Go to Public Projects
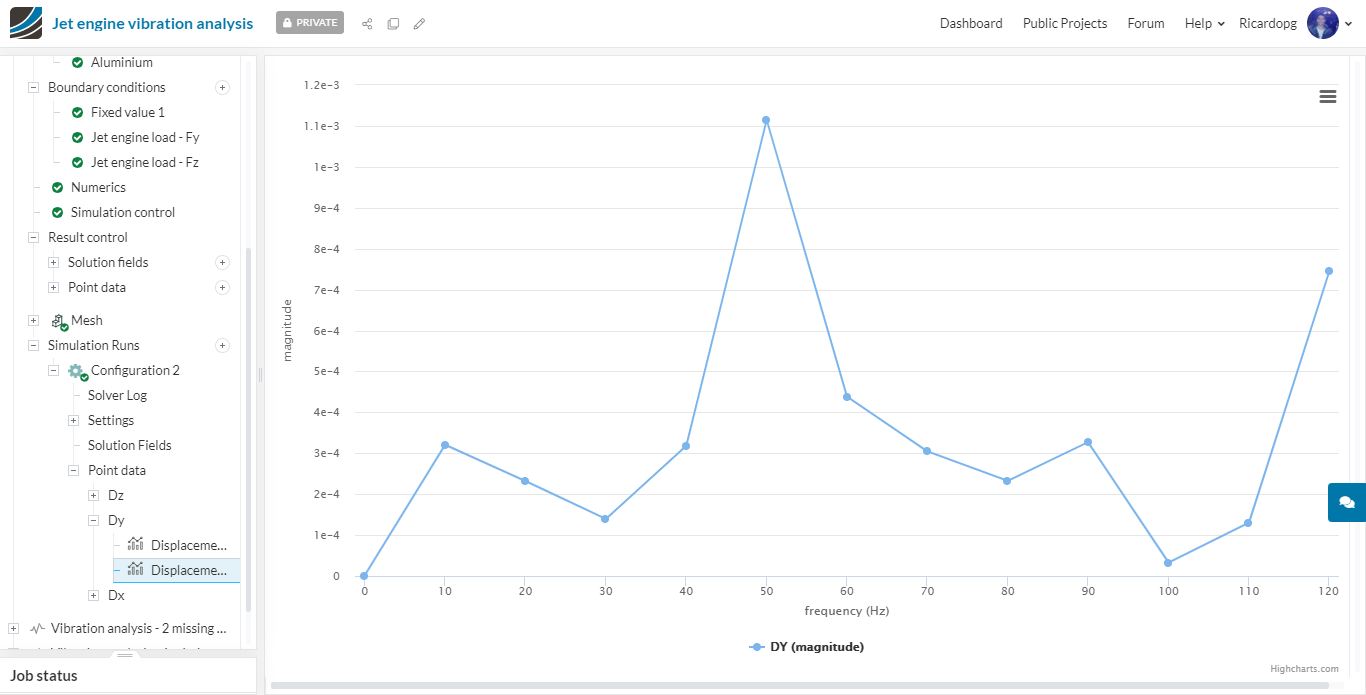Image resolution: width=1366 pixels, height=695 pixels. click(x=1065, y=23)
